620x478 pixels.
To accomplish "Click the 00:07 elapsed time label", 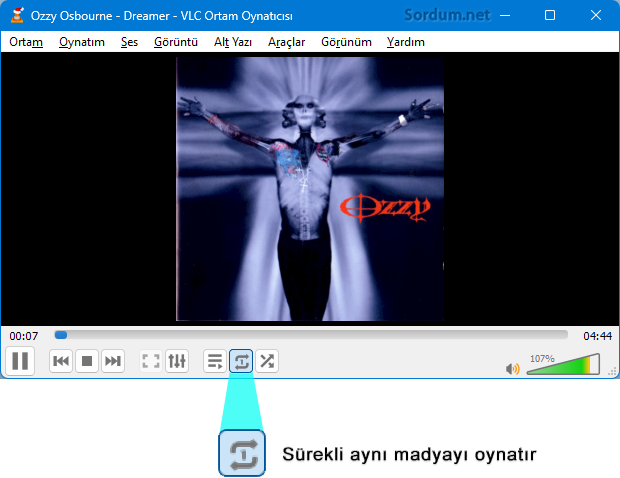I will pyautogui.click(x=24, y=336).
